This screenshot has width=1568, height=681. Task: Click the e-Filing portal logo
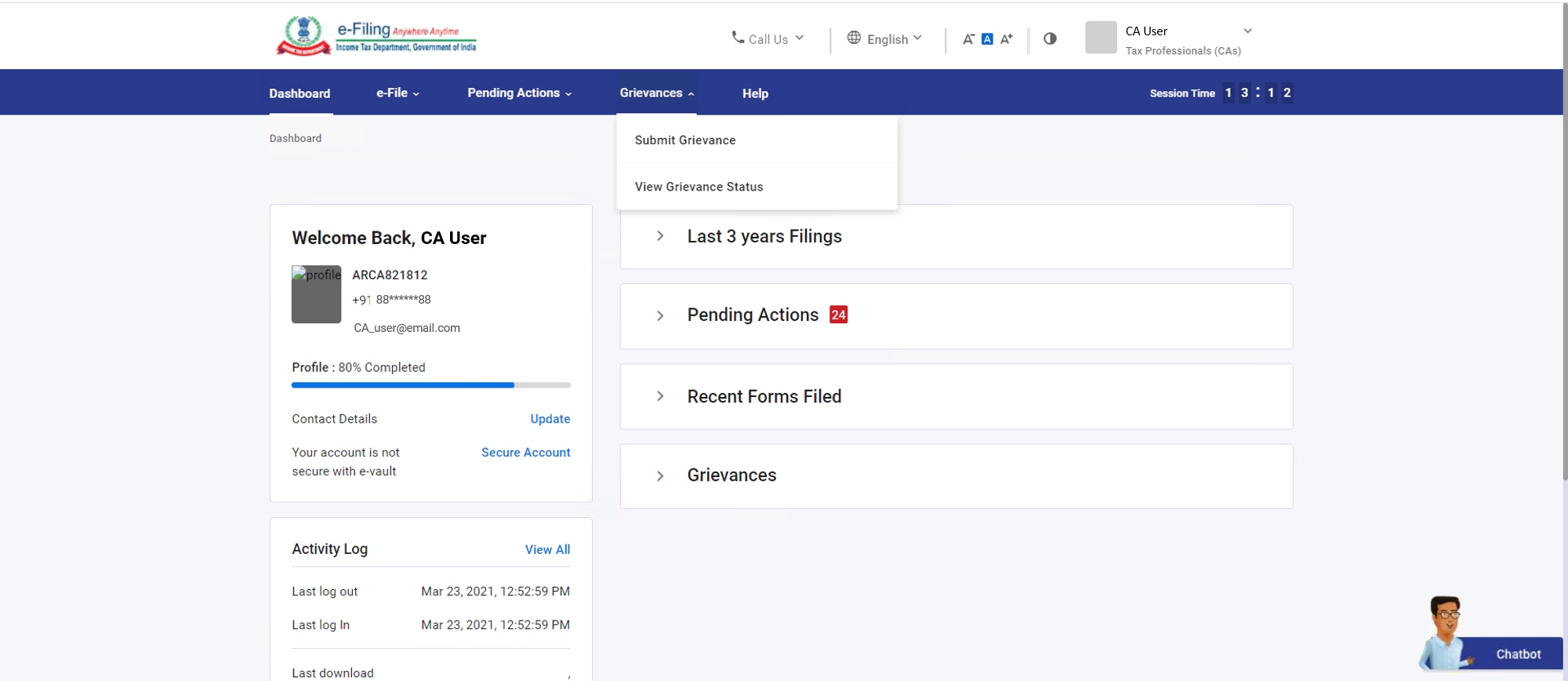point(376,36)
